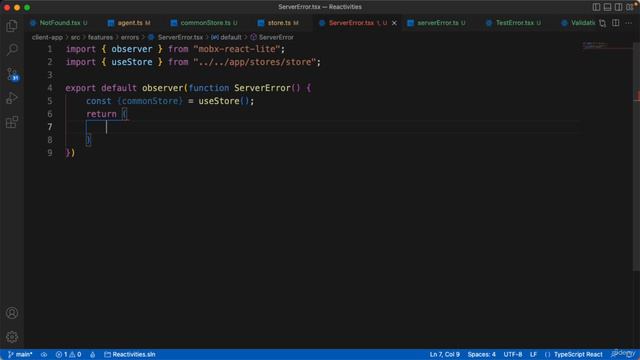
Task: Click Ln 7, Col 9 cursor position
Action: tap(444, 354)
